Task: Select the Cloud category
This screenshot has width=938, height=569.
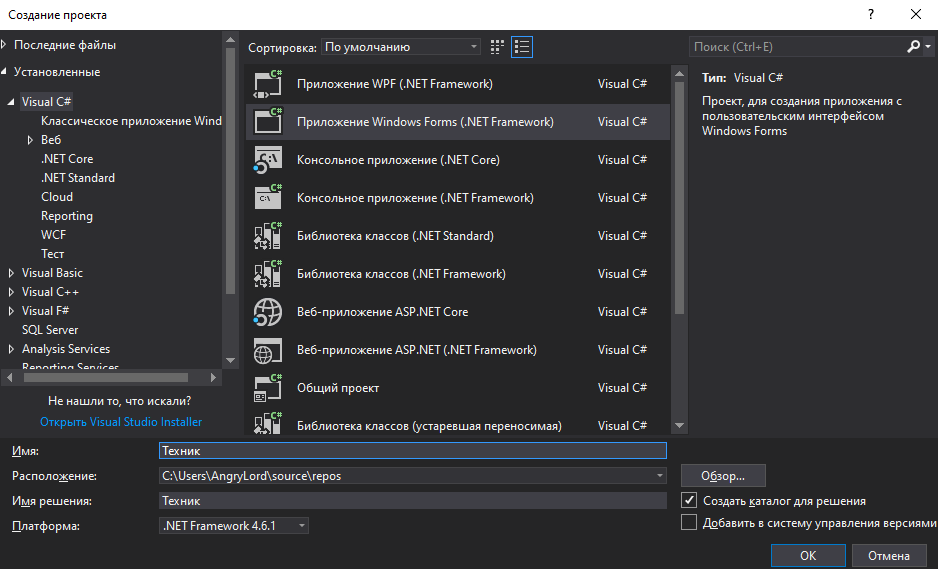Action: [x=57, y=197]
